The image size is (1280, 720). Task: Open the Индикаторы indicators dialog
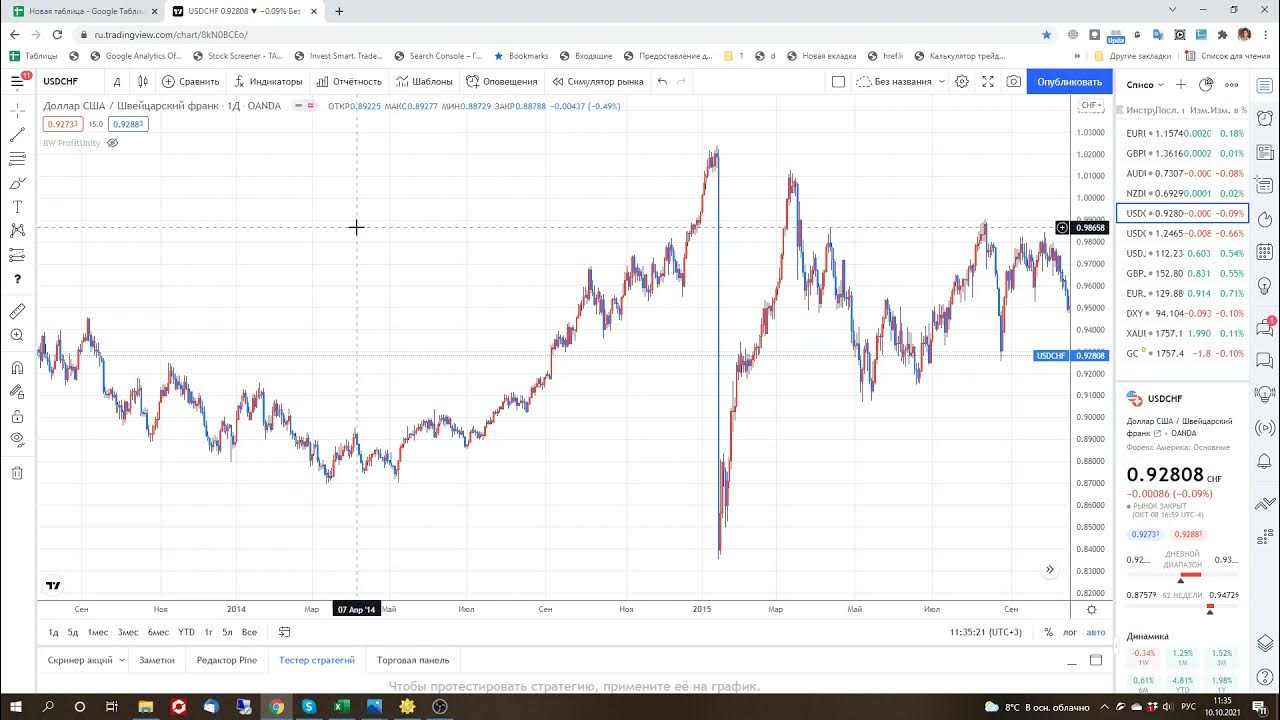[x=268, y=81]
